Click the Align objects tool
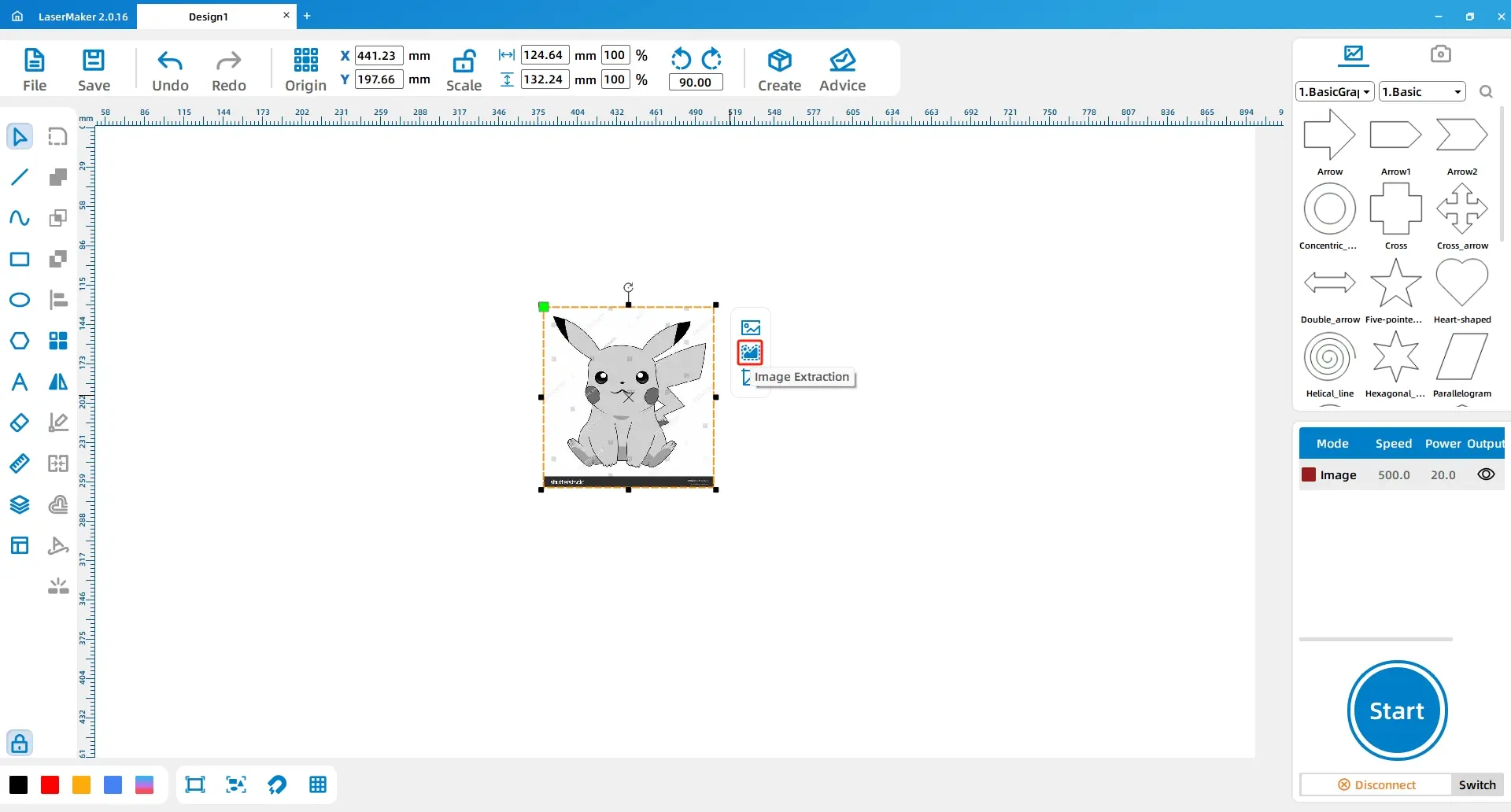 pos(58,300)
